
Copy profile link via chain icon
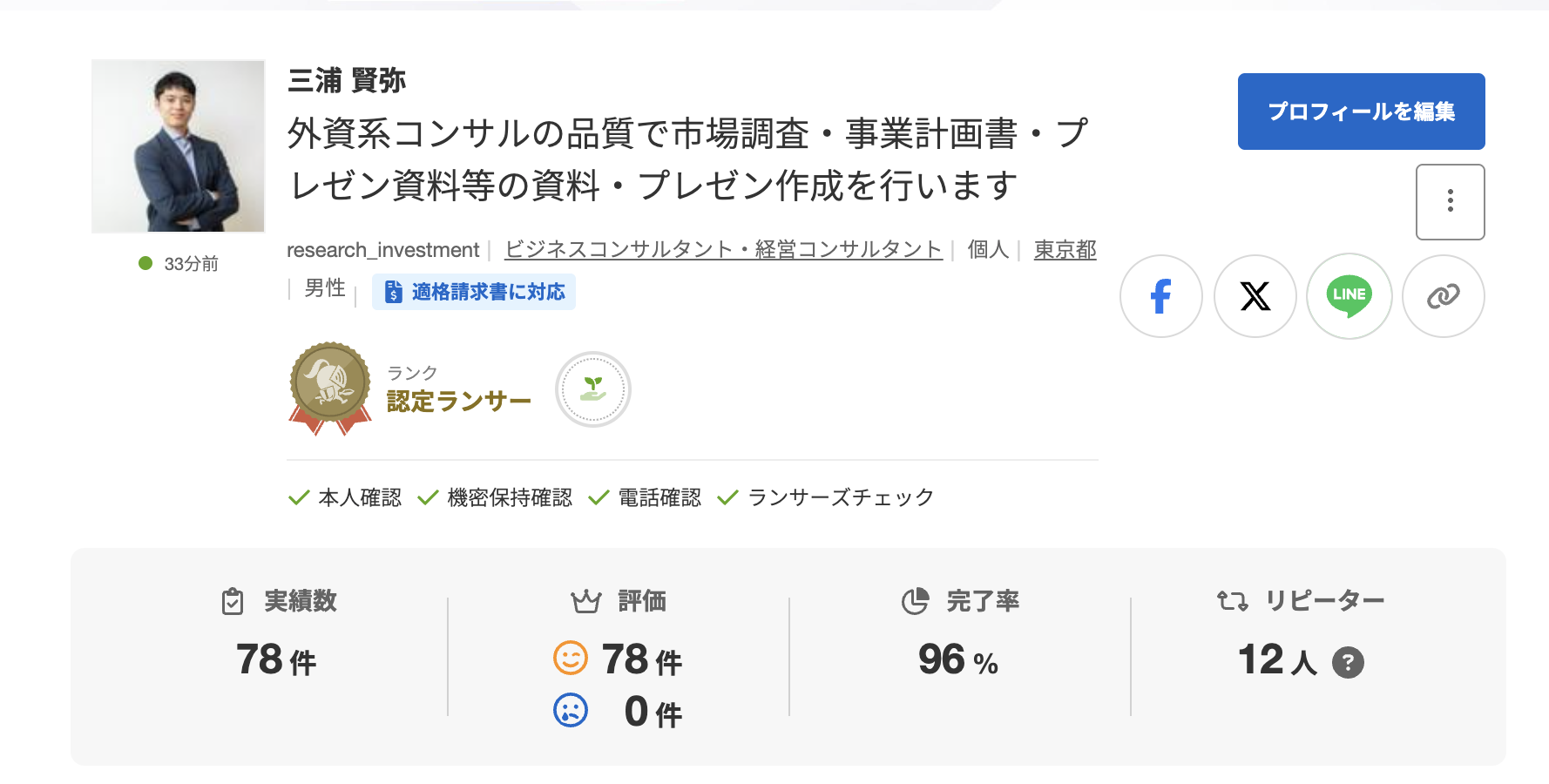click(x=1443, y=296)
